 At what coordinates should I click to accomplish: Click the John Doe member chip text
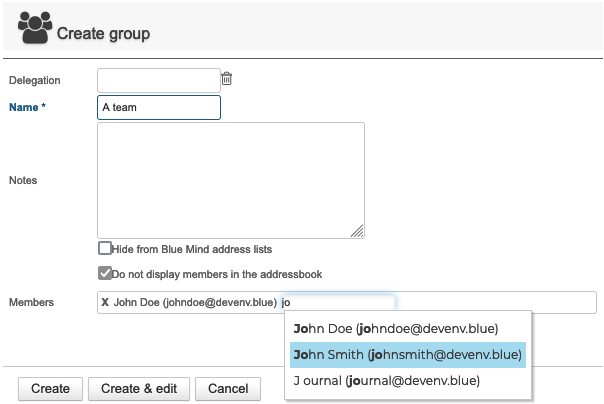195,302
